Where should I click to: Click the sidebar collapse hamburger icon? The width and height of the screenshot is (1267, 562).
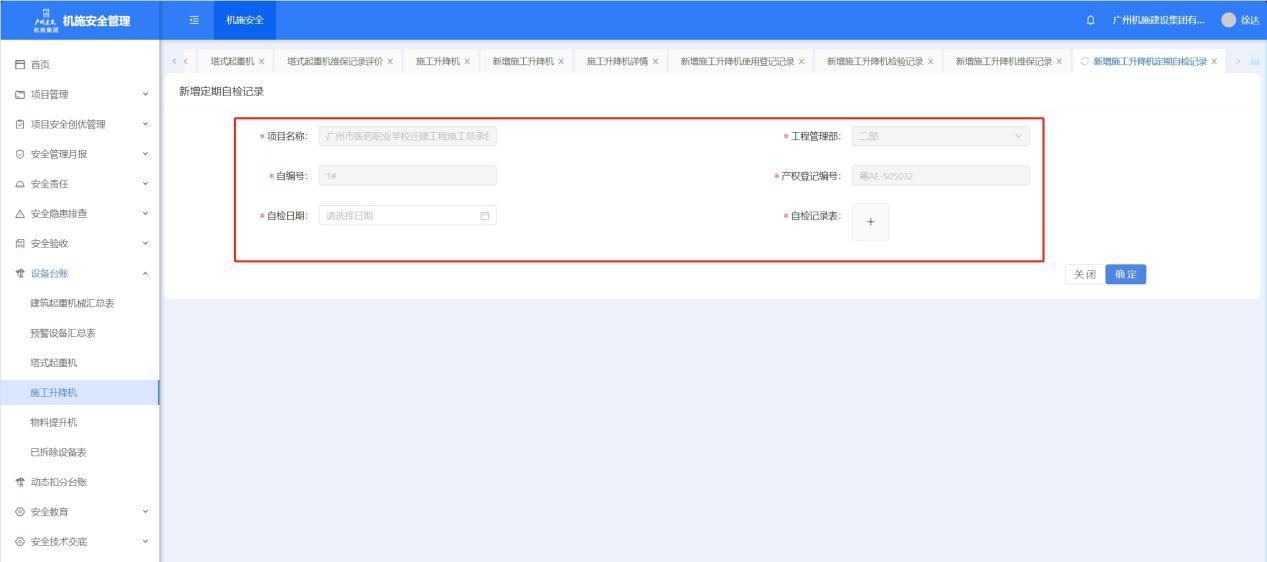[x=195, y=20]
